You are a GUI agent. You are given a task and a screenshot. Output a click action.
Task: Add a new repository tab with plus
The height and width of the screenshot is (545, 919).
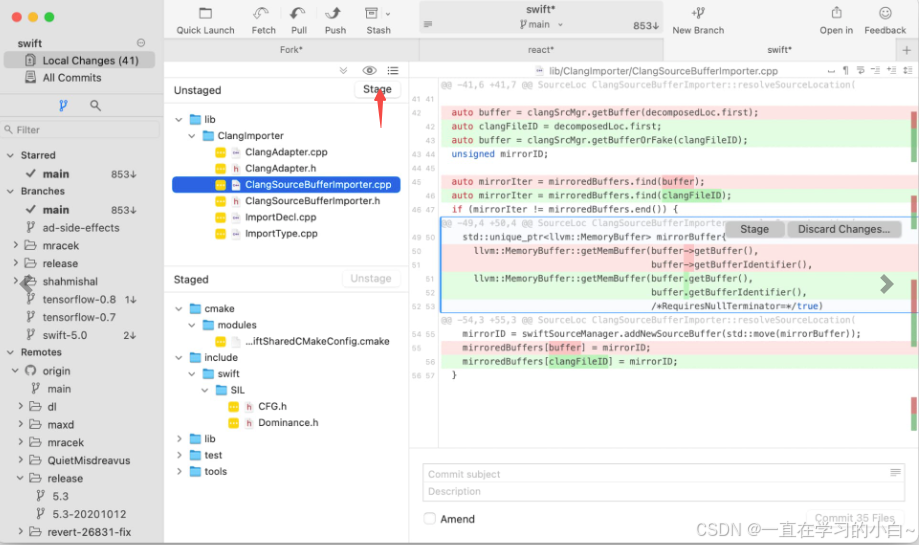[907, 50]
